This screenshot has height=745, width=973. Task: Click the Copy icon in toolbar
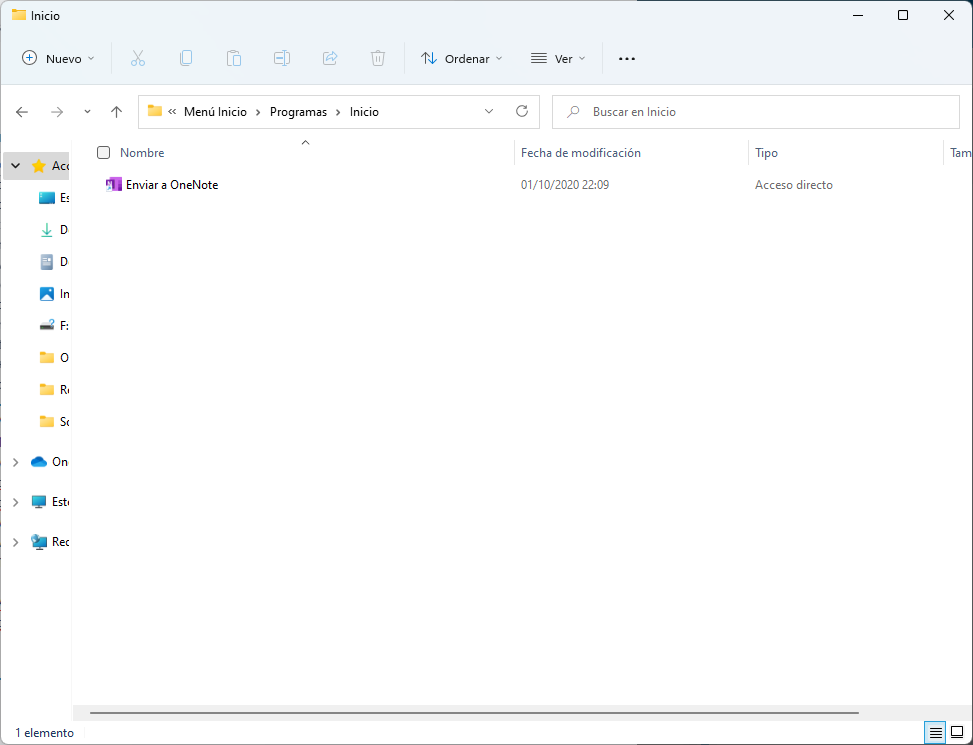click(186, 58)
